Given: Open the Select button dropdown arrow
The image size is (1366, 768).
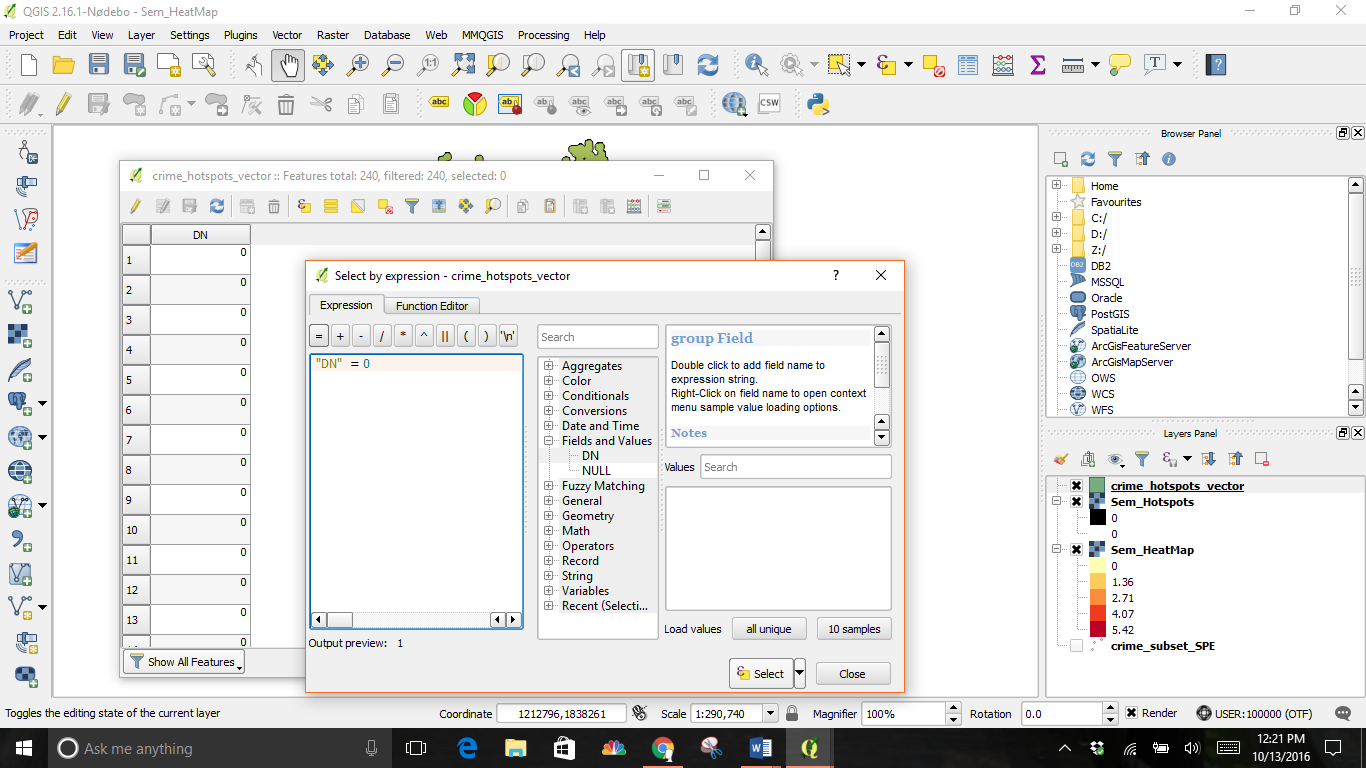Looking at the screenshot, I should click(x=799, y=674).
